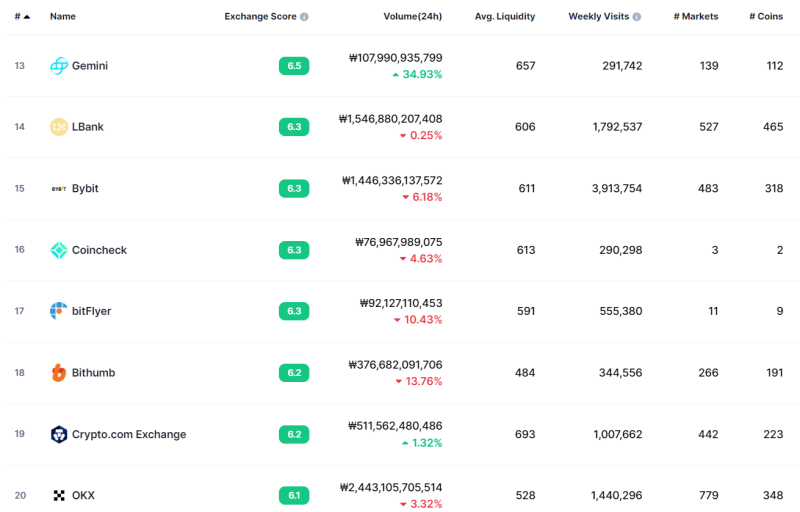Select Bybit weekly visits 3,913,754
800x512 pixels.
click(x=617, y=189)
